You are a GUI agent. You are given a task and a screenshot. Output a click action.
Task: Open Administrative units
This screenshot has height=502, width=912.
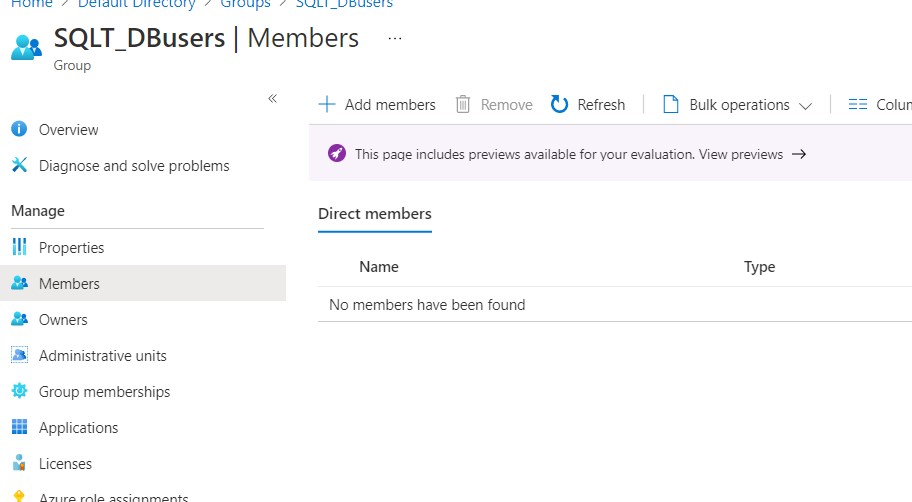pyautogui.click(x=103, y=355)
